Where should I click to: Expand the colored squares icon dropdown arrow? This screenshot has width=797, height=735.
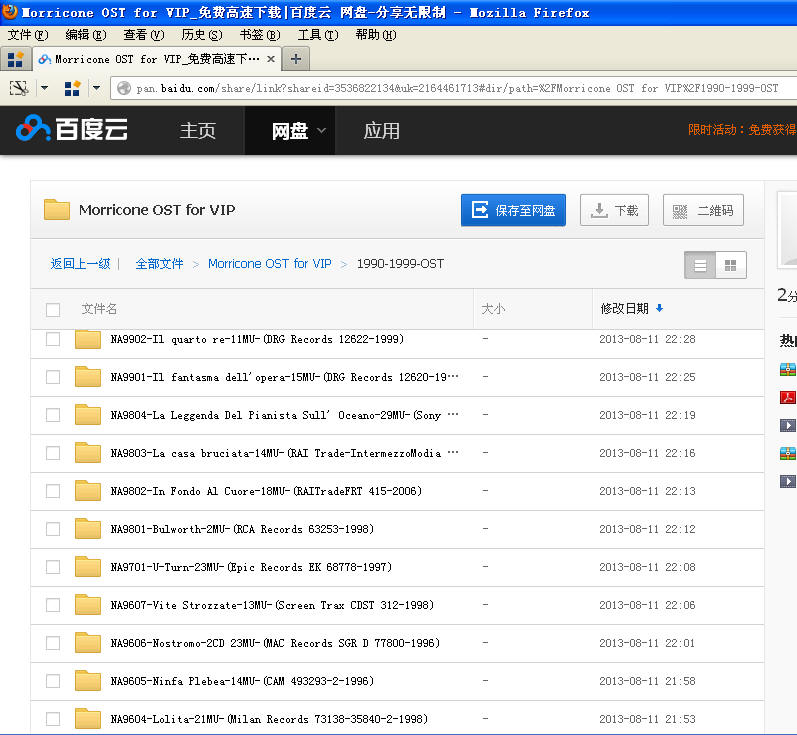point(96,88)
